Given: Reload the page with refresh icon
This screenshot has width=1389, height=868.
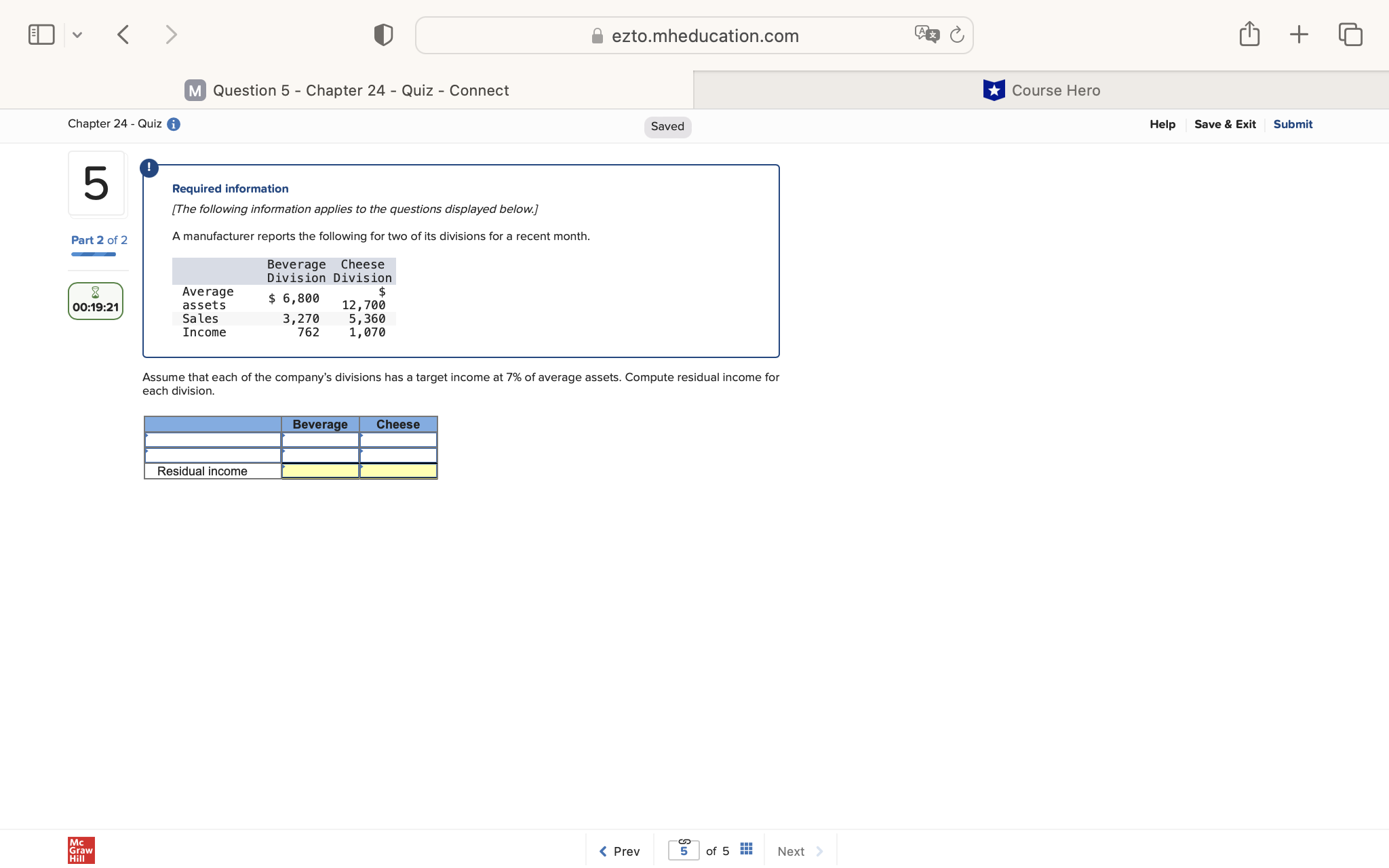Looking at the screenshot, I should click(957, 35).
